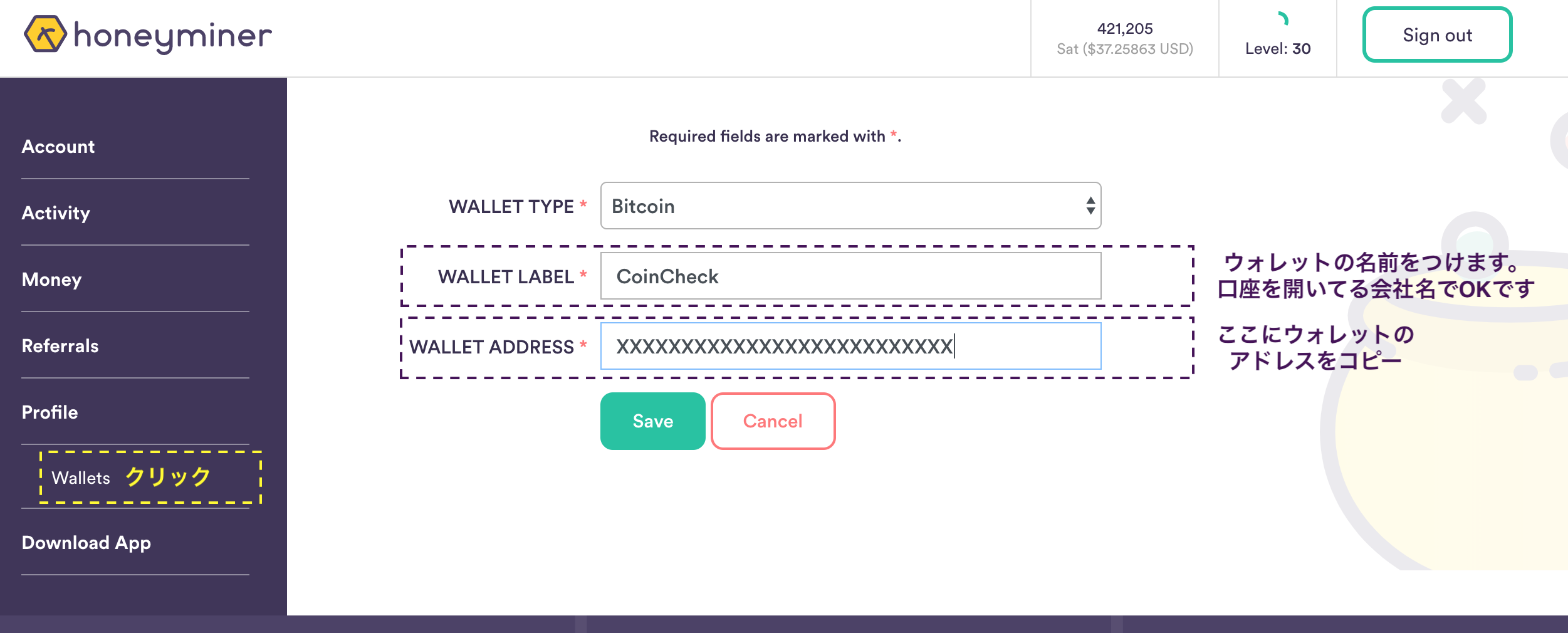Sign out of the account

pyautogui.click(x=1437, y=35)
